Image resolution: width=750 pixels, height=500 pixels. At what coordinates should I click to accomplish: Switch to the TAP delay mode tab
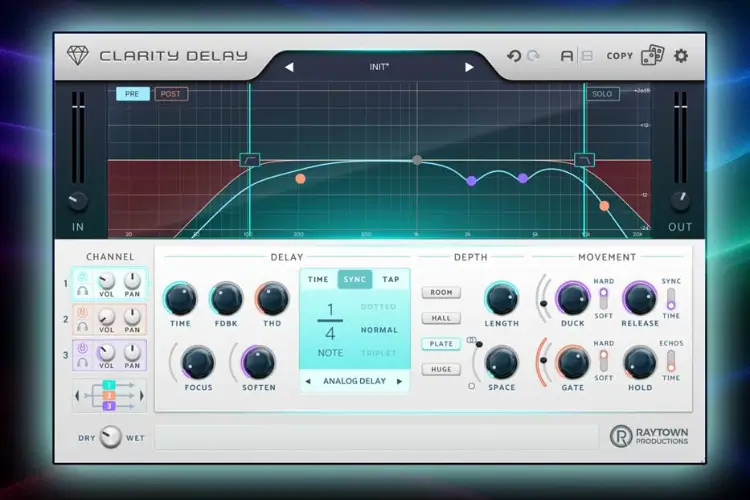tap(391, 279)
